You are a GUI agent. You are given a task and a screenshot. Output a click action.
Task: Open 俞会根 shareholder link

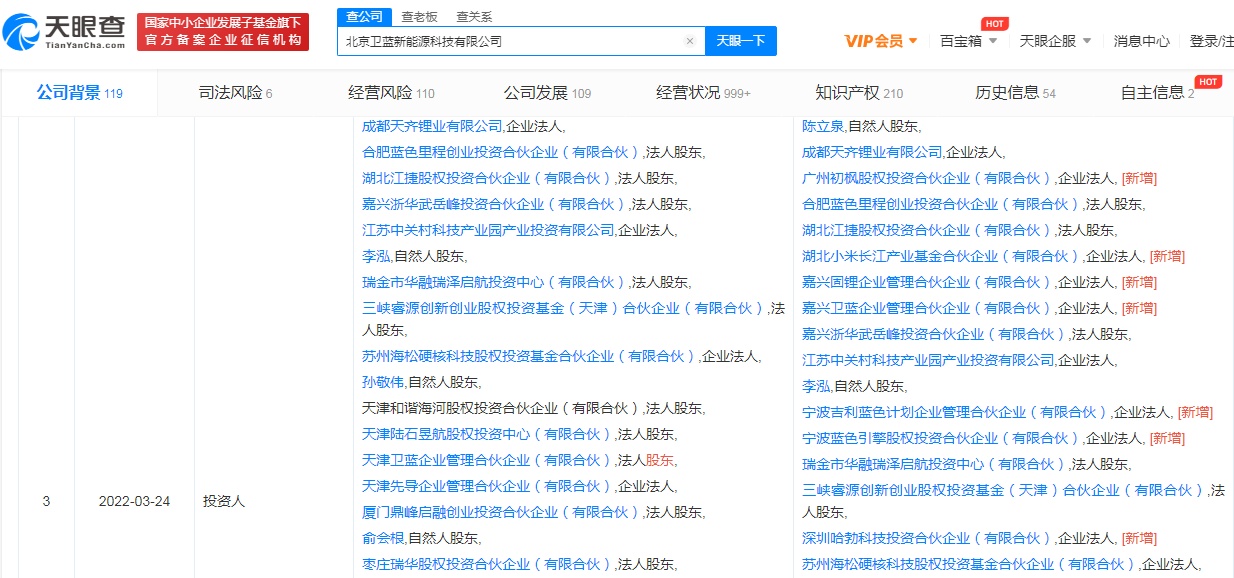tap(383, 538)
